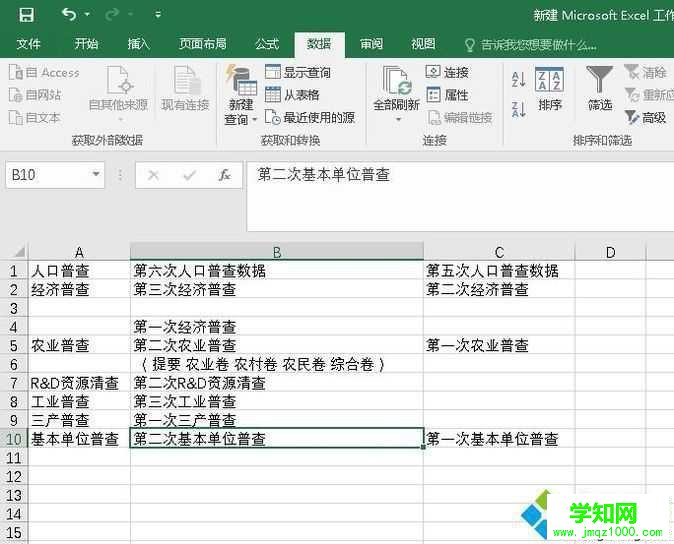The height and width of the screenshot is (544, 674).
Task: Click the 从表格 button
Action: coord(292,95)
